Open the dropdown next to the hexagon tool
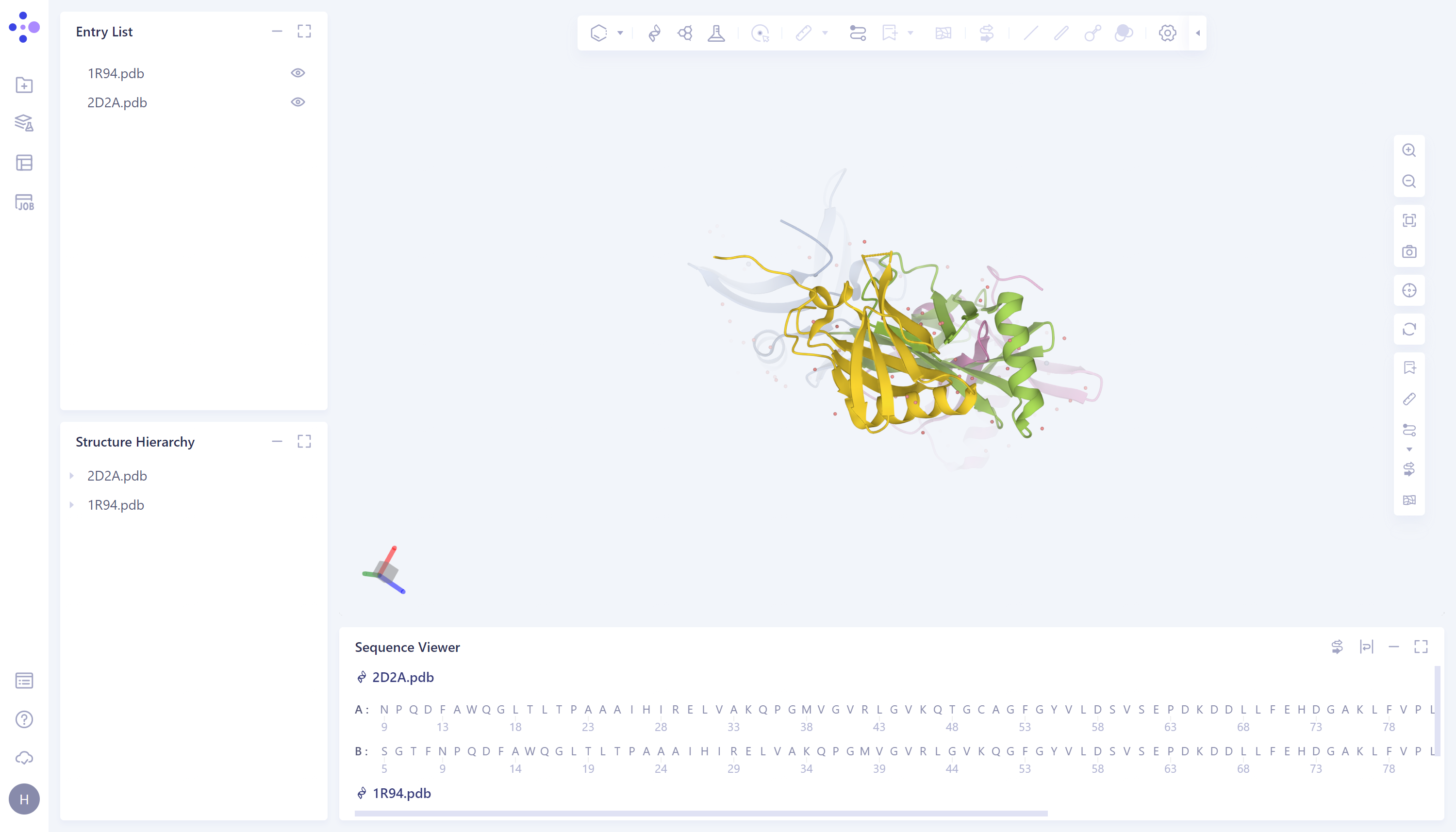This screenshot has width=1456, height=832. [619, 33]
